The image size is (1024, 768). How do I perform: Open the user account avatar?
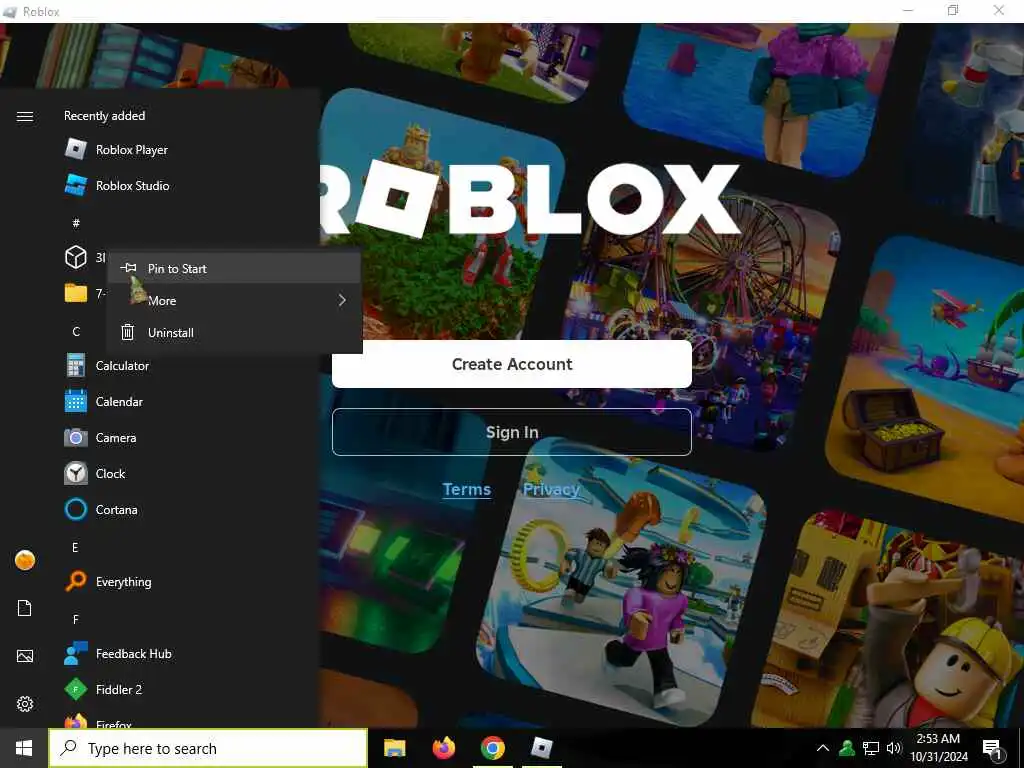point(25,560)
